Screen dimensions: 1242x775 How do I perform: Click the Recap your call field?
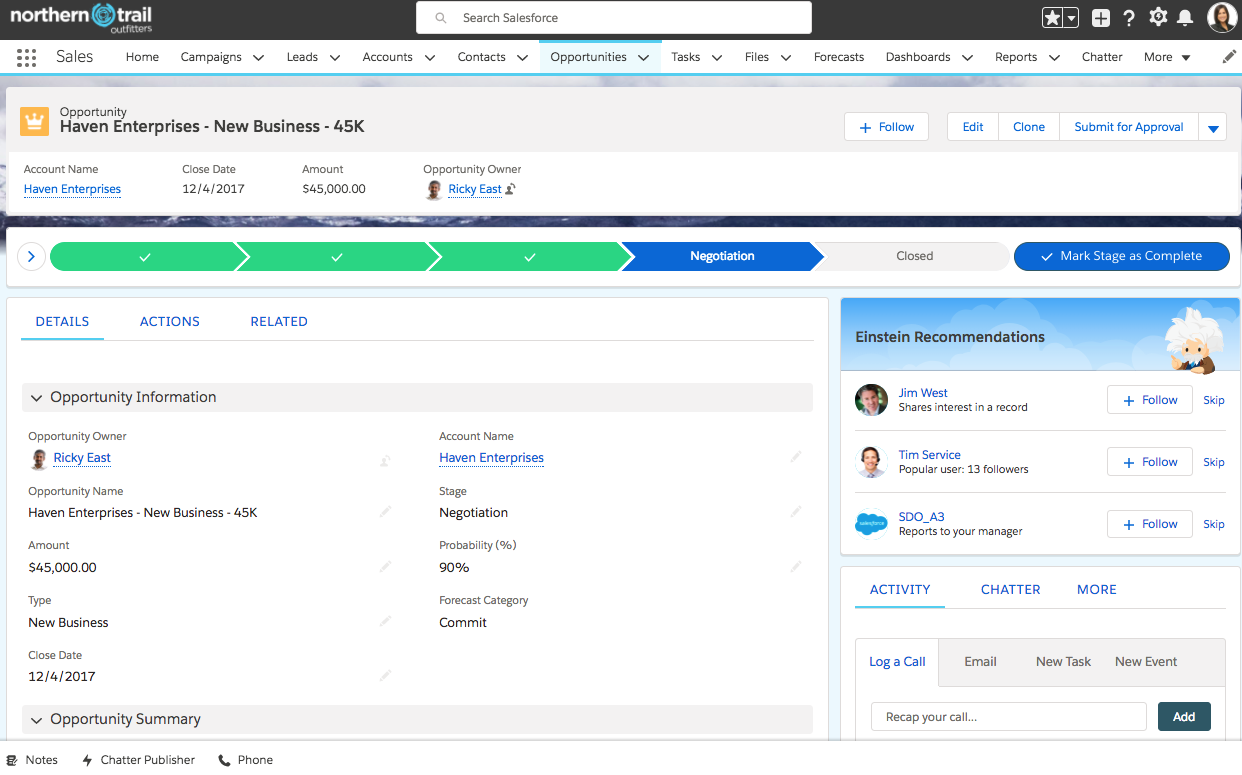pos(1009,717)
